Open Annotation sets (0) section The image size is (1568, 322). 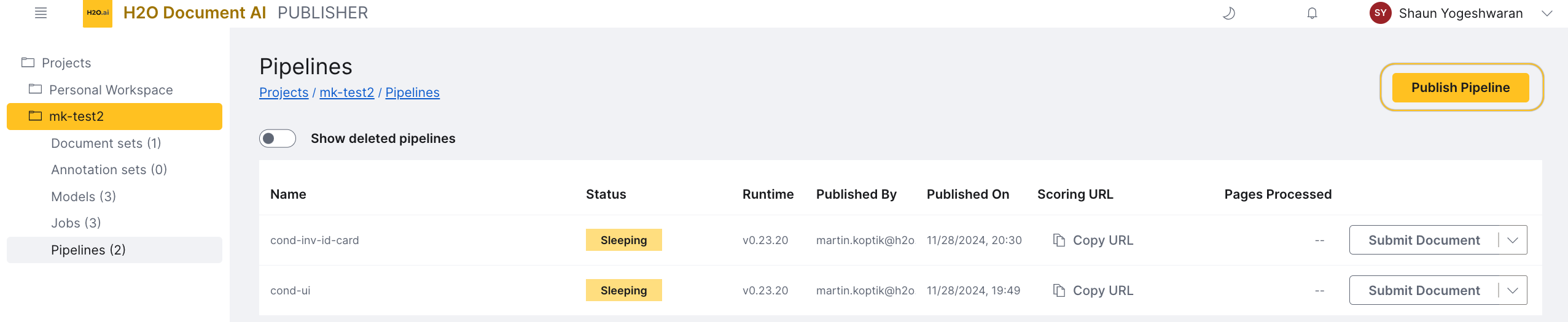click(x=109, y=169)
